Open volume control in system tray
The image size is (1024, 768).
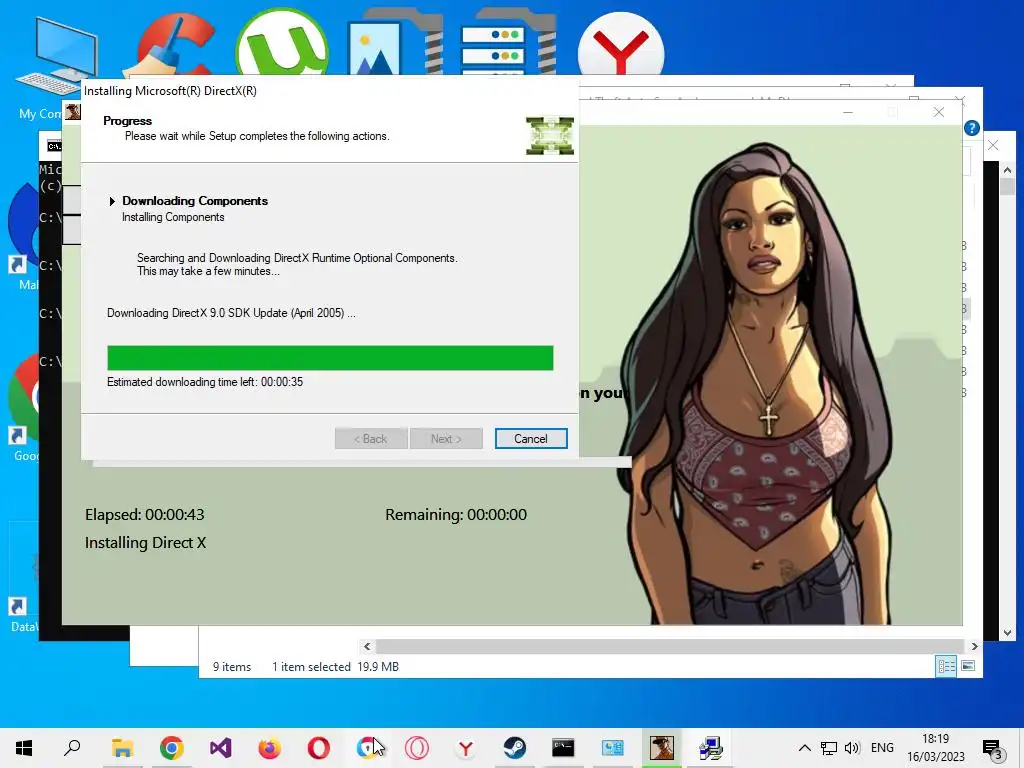(x=852, y=748)
